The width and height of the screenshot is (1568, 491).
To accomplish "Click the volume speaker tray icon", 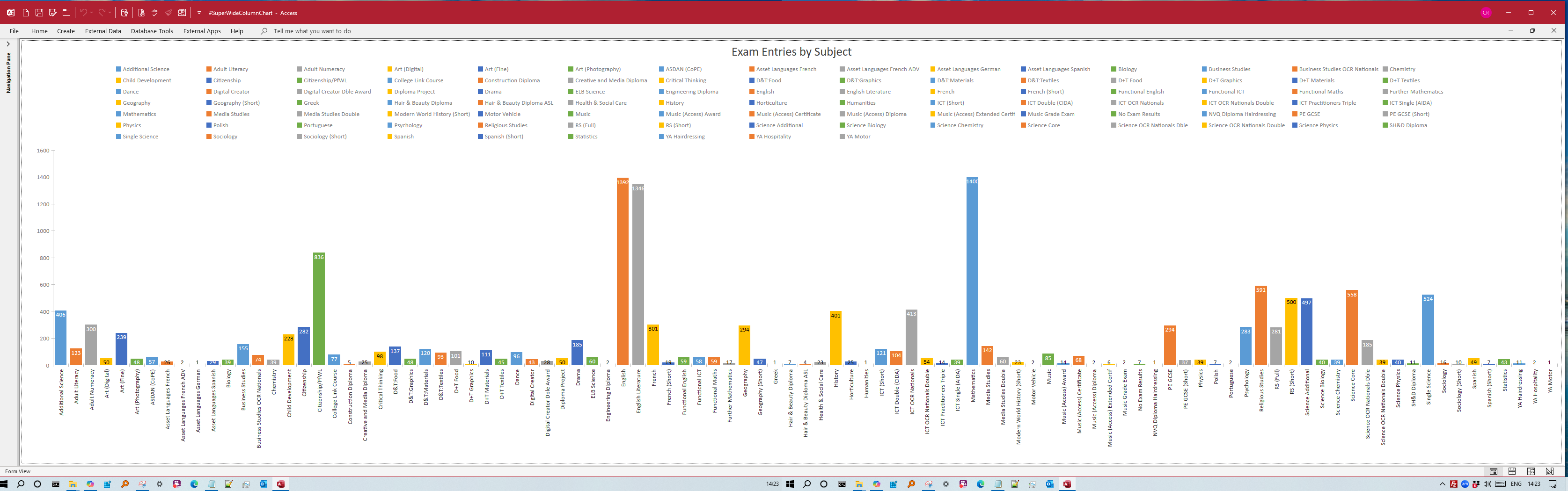I will tap(1487, 484).
